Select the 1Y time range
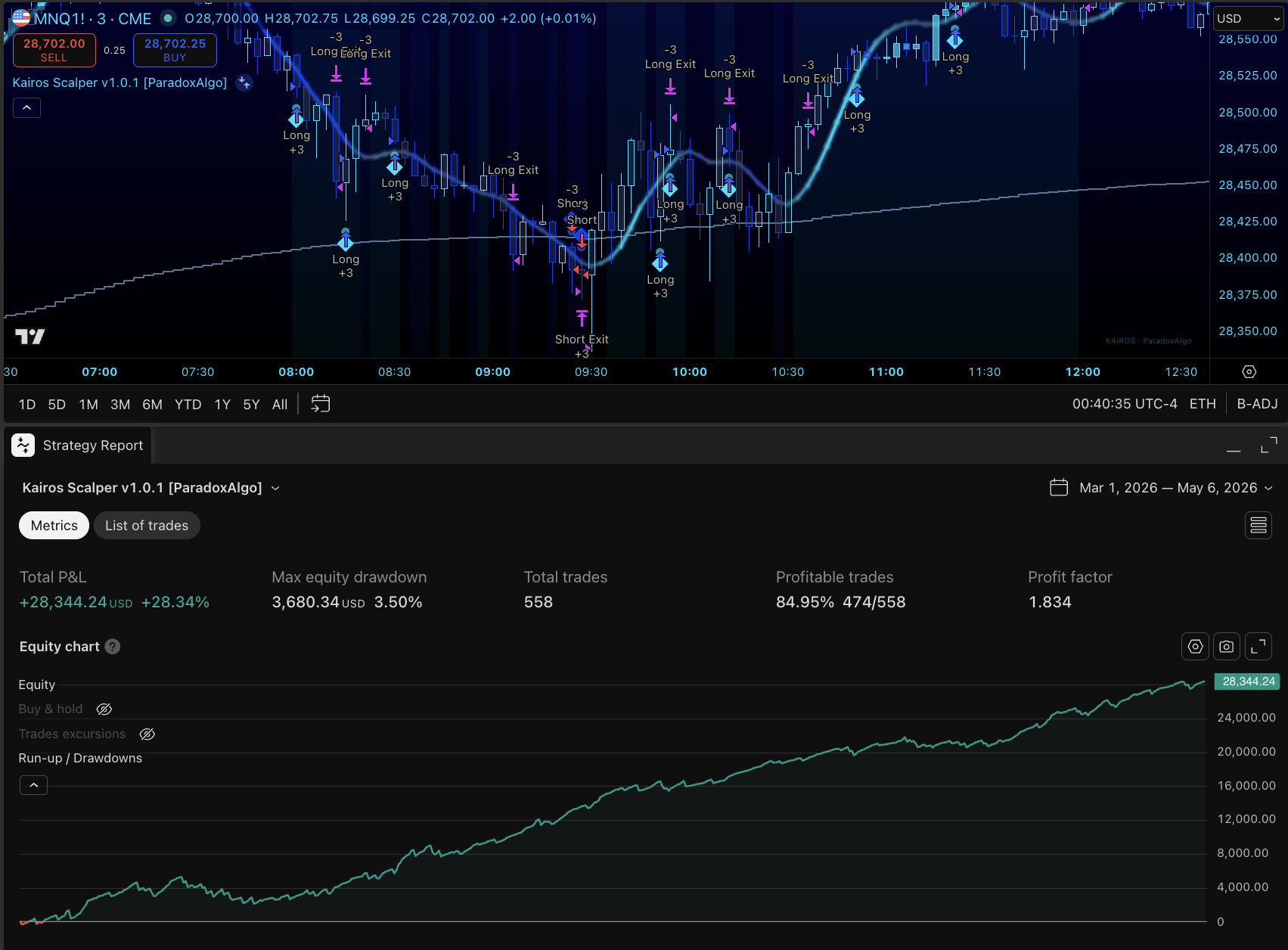The height and width of the screenshot is (950, 1288). pyautogui.click(x=222, y=404)
